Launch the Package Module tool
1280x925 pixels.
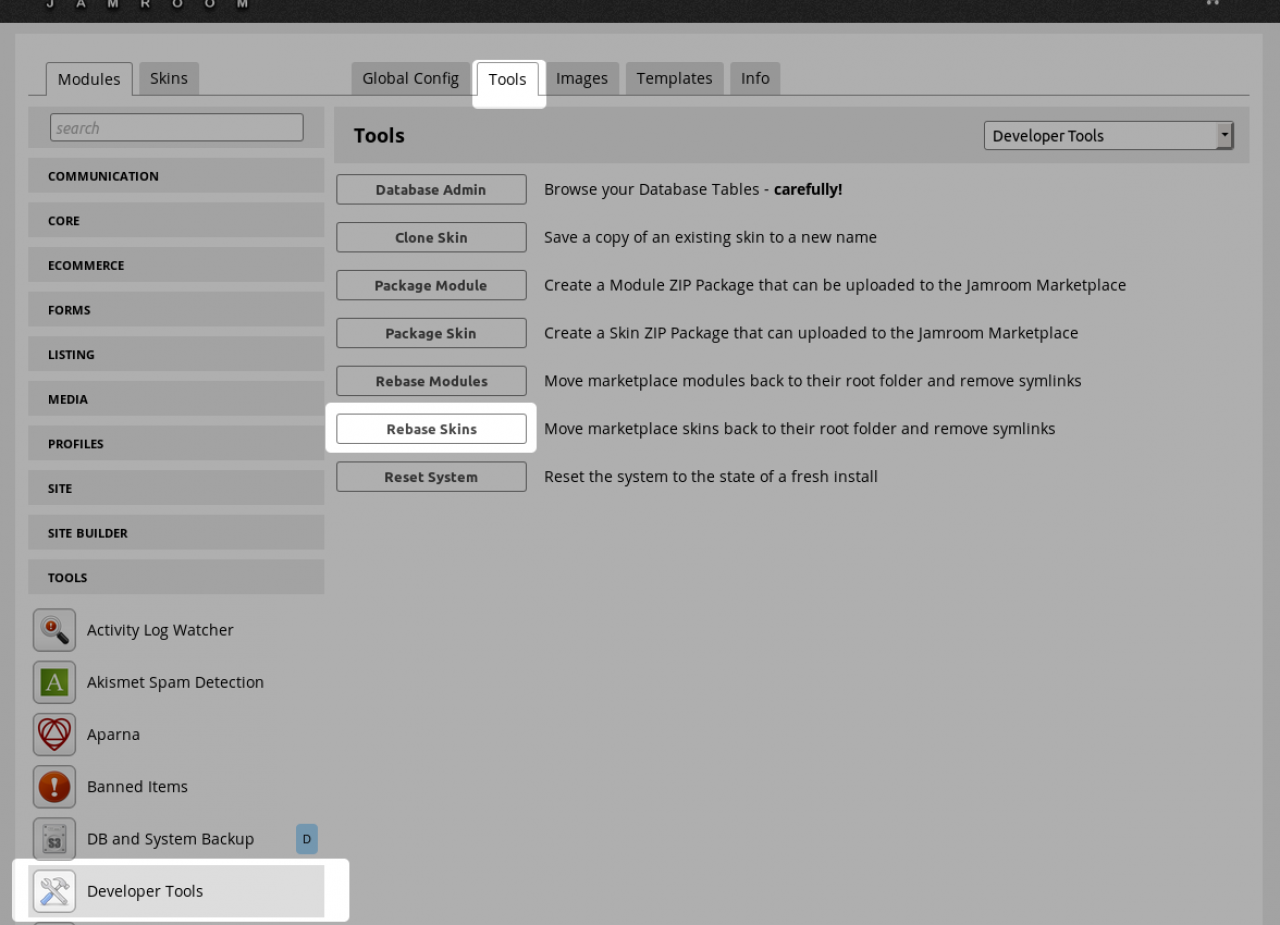pos(431,285)
